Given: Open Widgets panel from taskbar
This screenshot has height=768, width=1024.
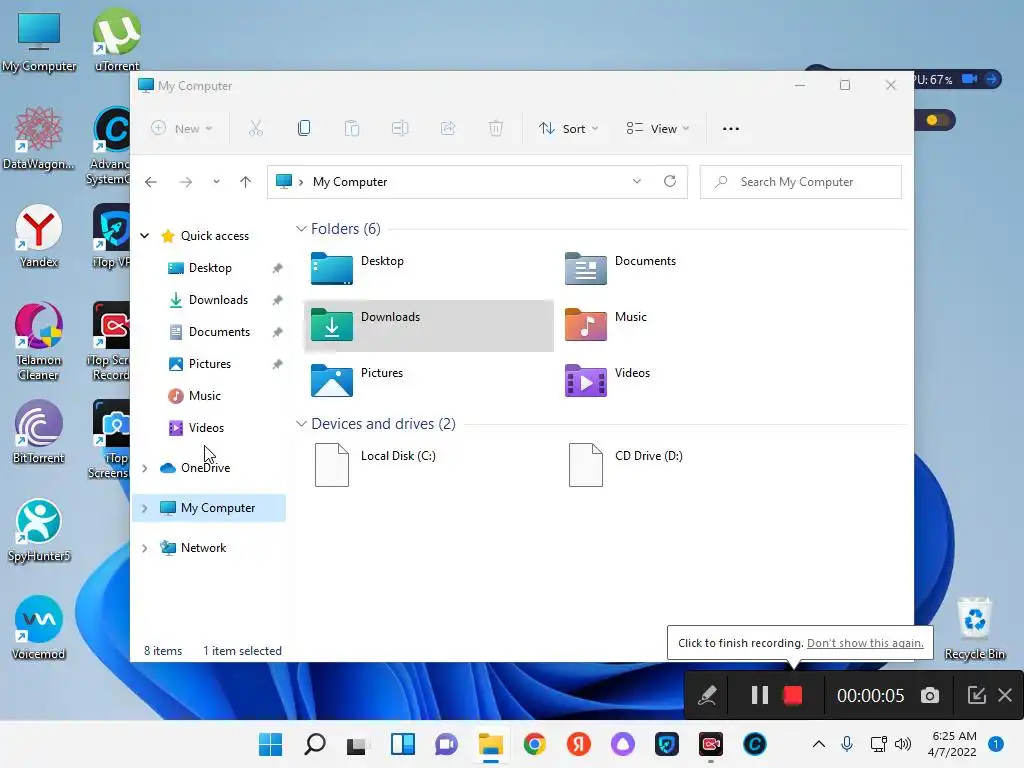Looking at the screenshot, I should pyautogui.click(x=403, y=744).
